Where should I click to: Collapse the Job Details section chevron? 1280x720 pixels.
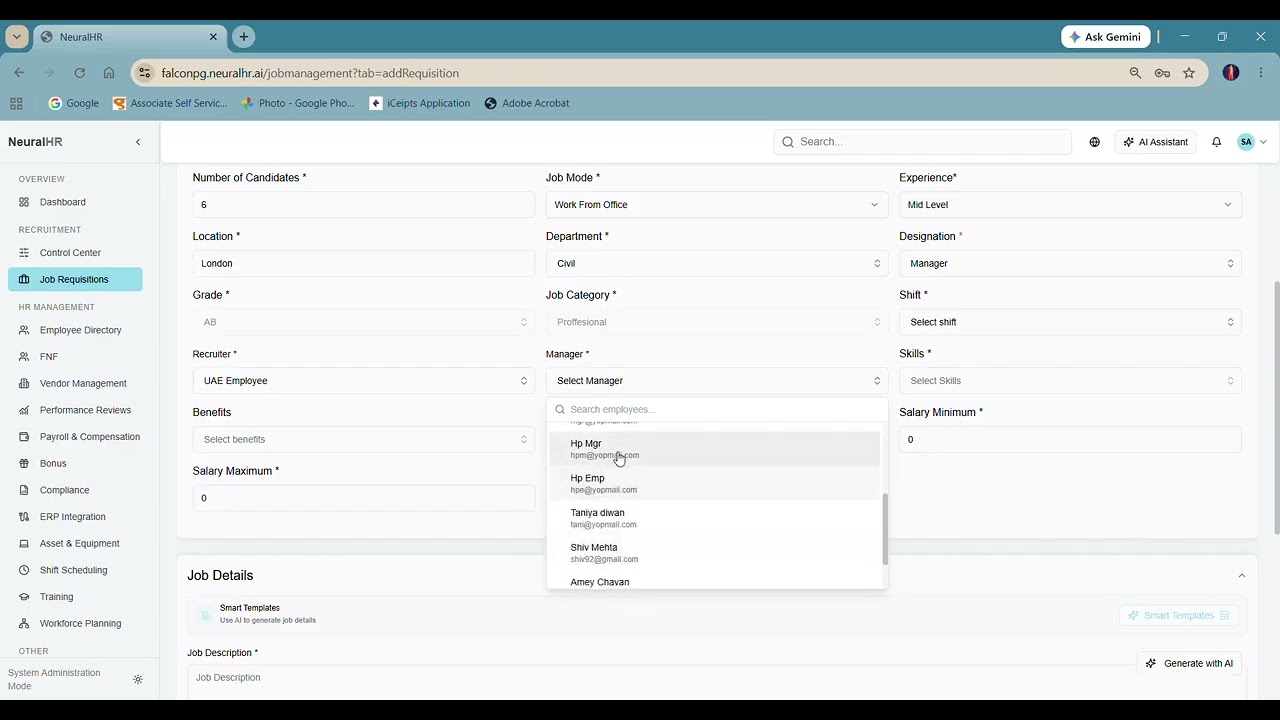point(1242,576)
